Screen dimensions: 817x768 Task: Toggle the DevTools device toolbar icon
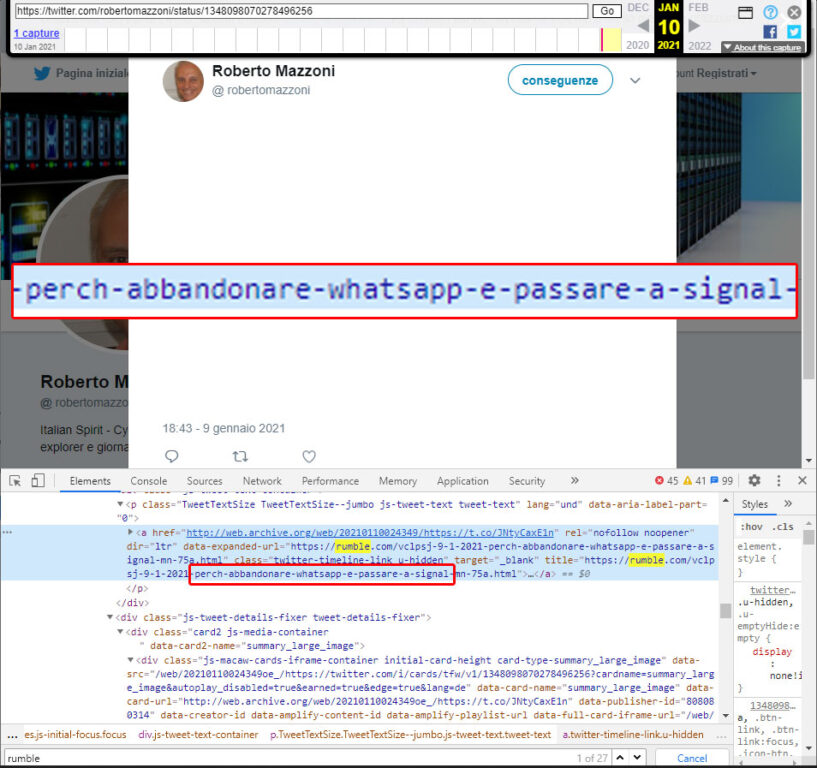[x=38, y=481]
